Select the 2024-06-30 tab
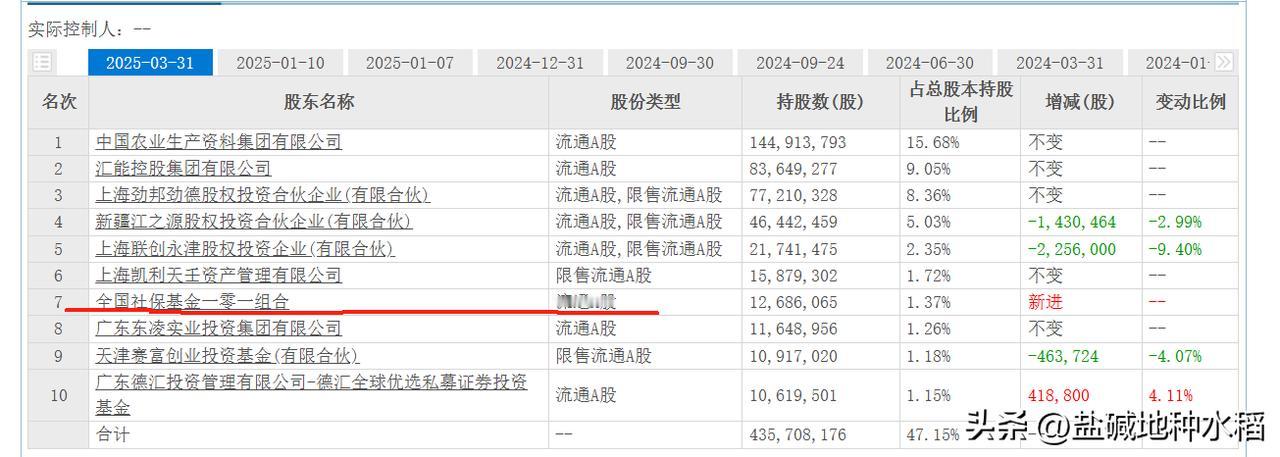1280x457 pixels. pyautogui.click(x=929, y=62)
